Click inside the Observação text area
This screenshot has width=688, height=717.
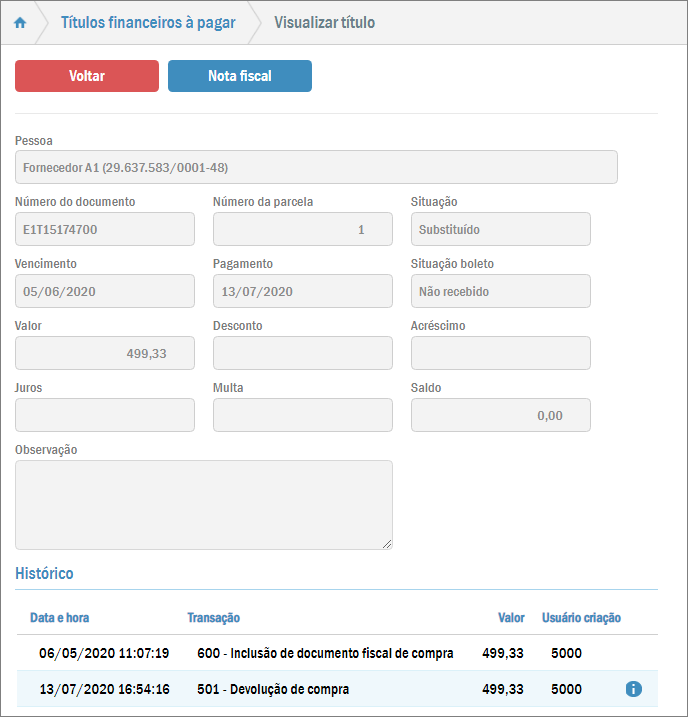(x=203, y=504)
